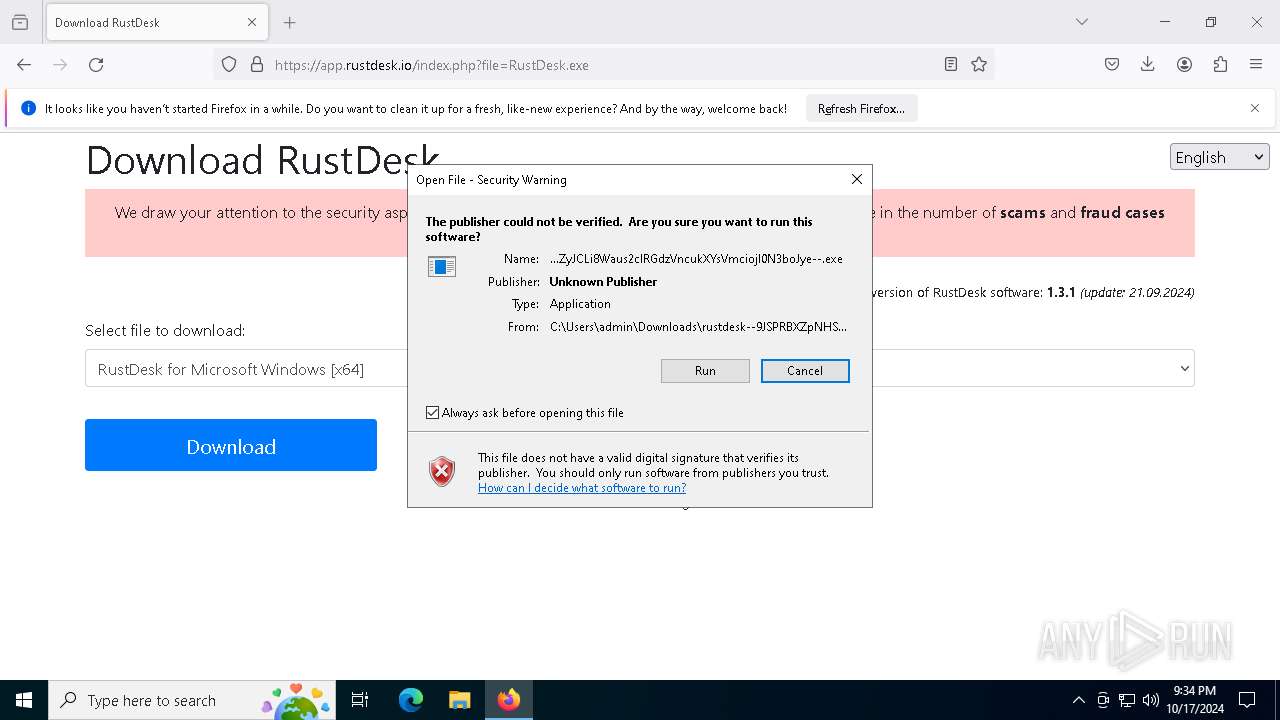Open a new tab with plus button
The image size is (1280, 720).
[x=290, y=22]
